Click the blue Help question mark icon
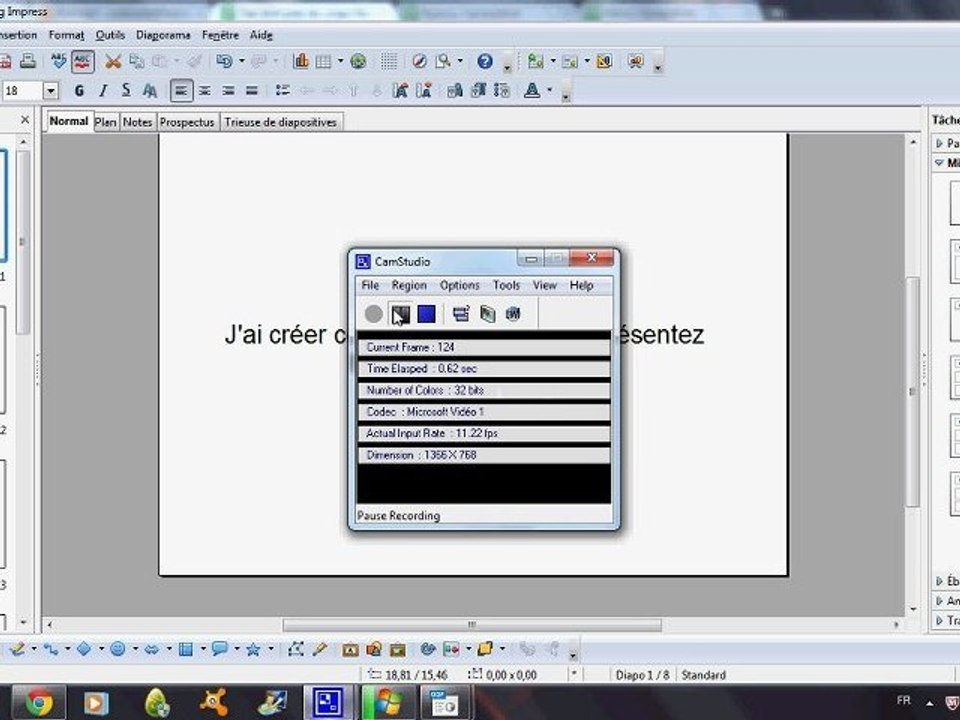The height and width of the screenshot is (720, 960). pos(485,61)
